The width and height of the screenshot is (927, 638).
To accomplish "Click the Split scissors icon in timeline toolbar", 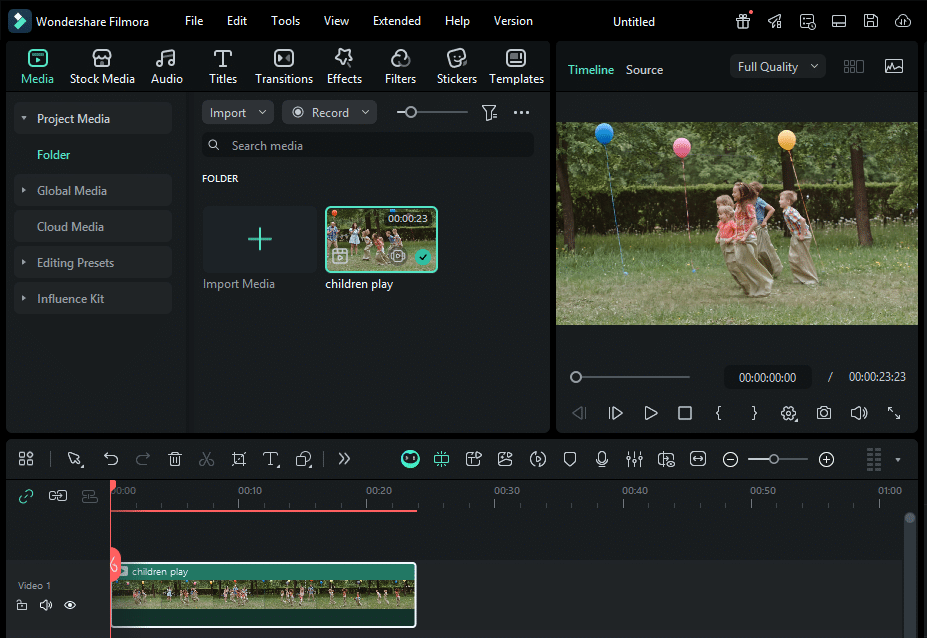I will [207, 459].
